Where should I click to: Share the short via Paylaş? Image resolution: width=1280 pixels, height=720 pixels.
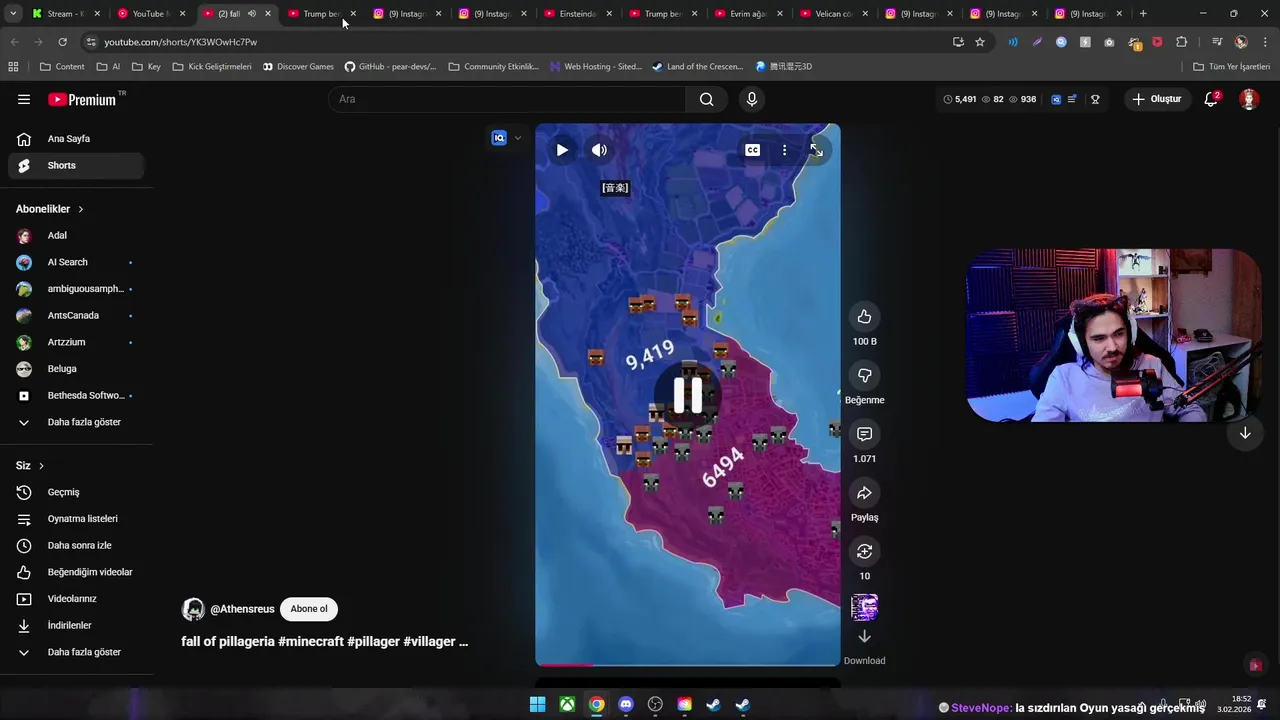[864, 493]
